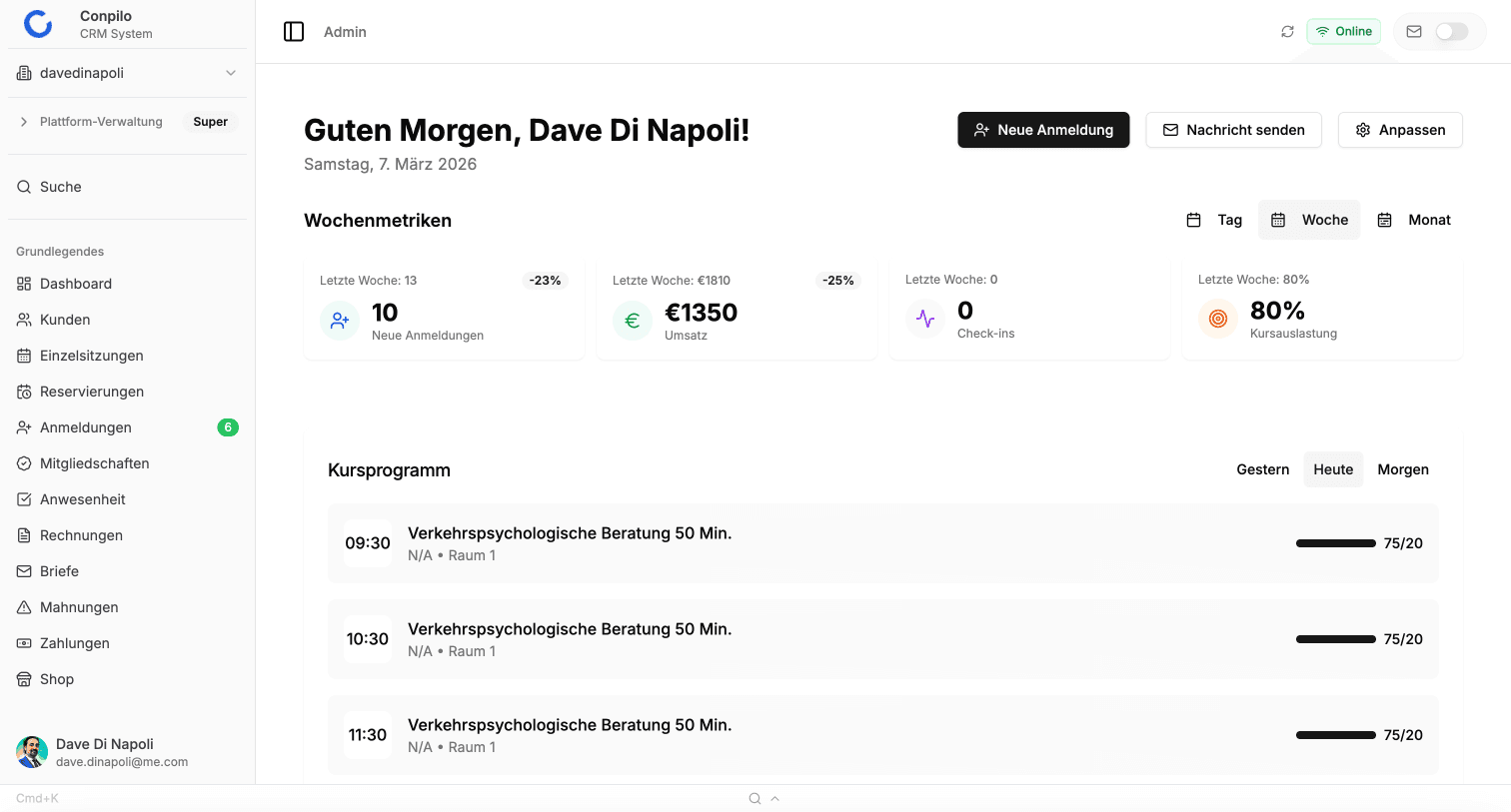Image resolution: width=1511 pixels, height=812 pixels.
Task: Click the Umsatz euro icon
Action: [x=633, y=321]
